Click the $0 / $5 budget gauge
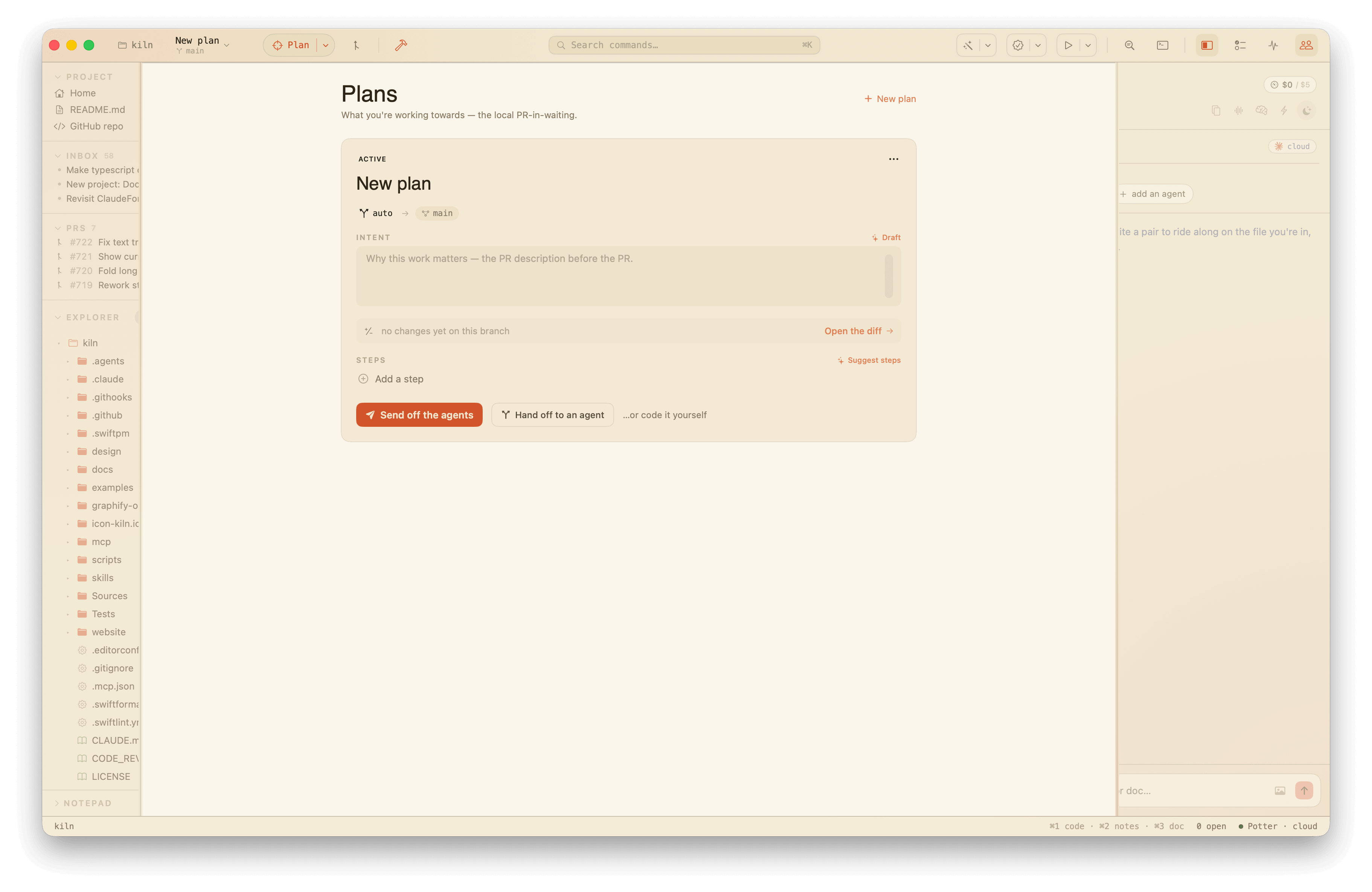 (1290, 85)
